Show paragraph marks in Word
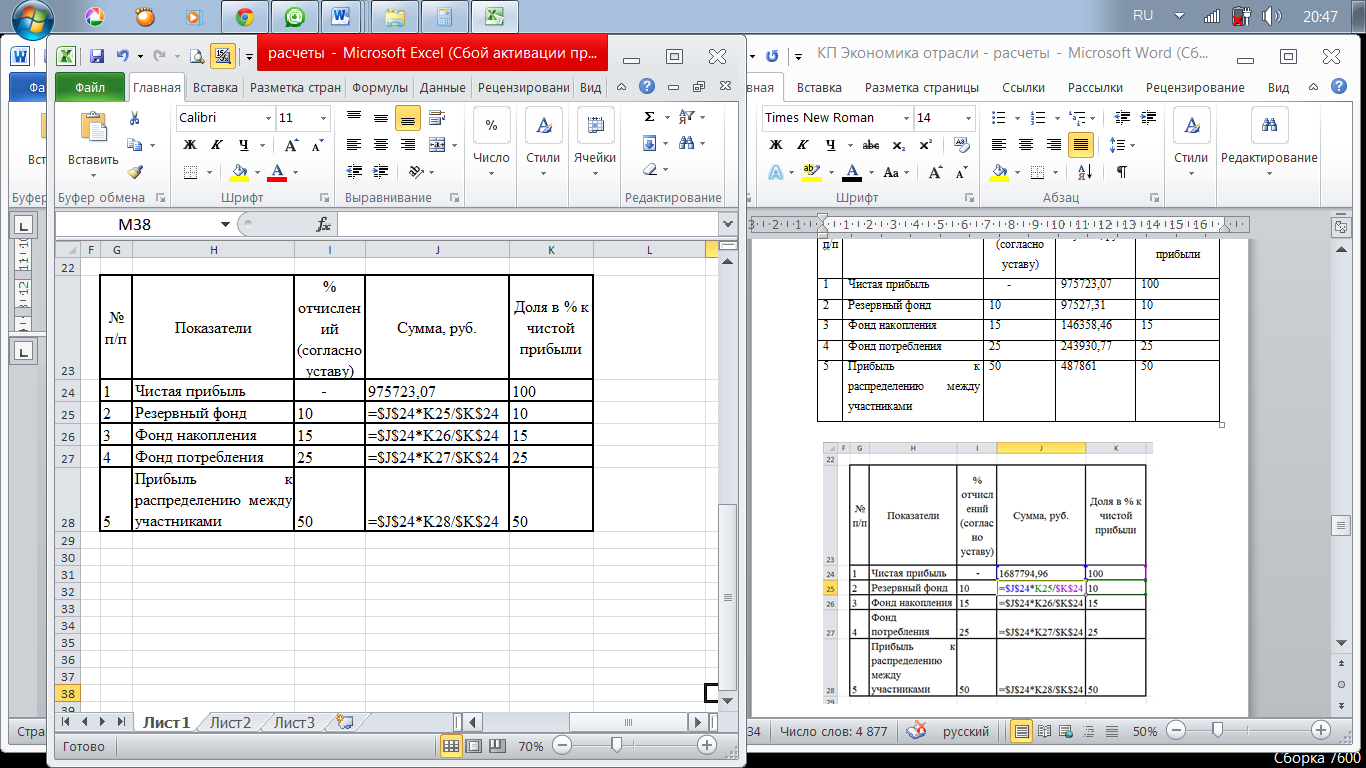 pos(1121,172)
